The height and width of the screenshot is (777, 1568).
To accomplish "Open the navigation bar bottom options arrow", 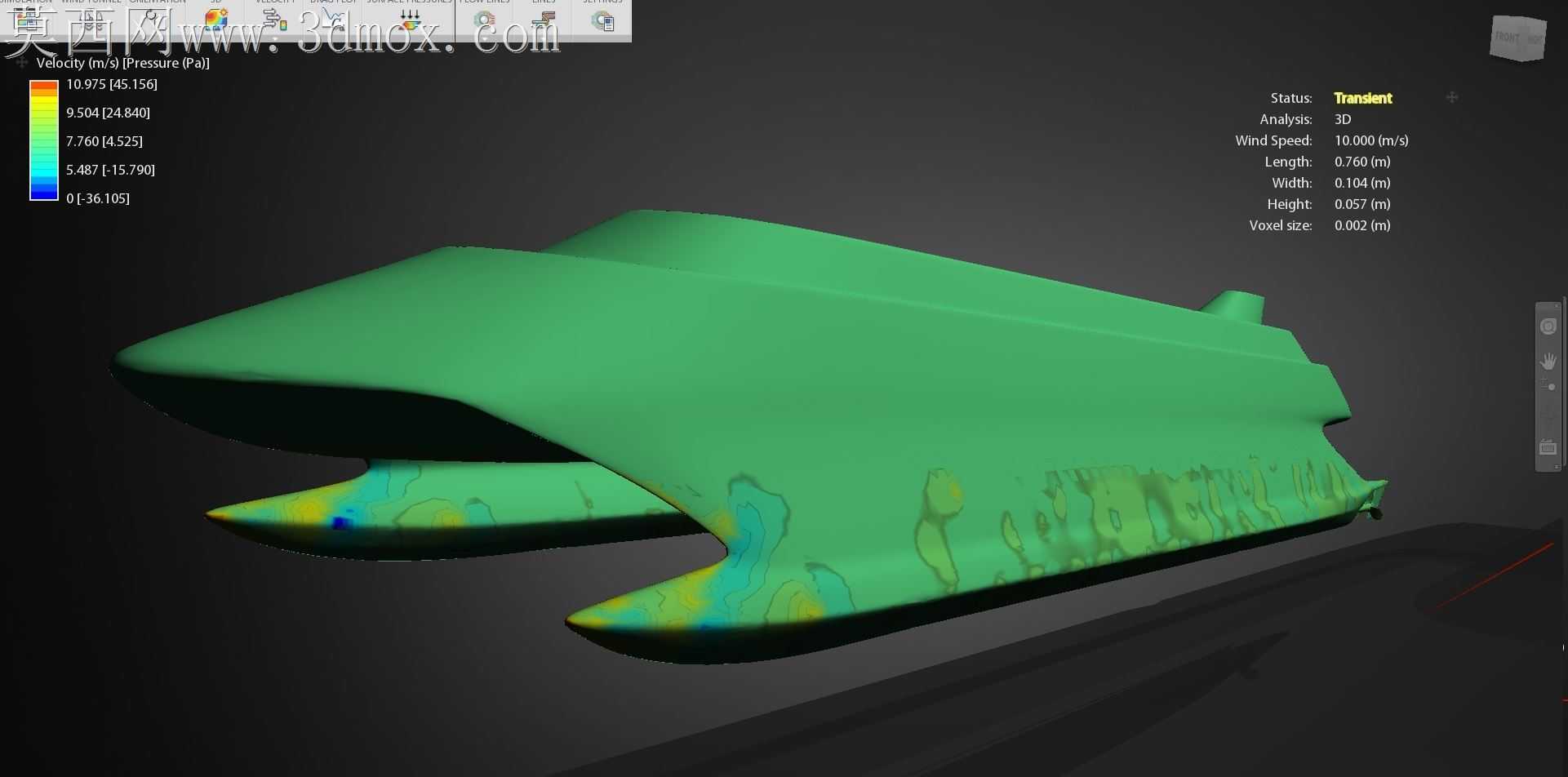I will pos(1557,467).
